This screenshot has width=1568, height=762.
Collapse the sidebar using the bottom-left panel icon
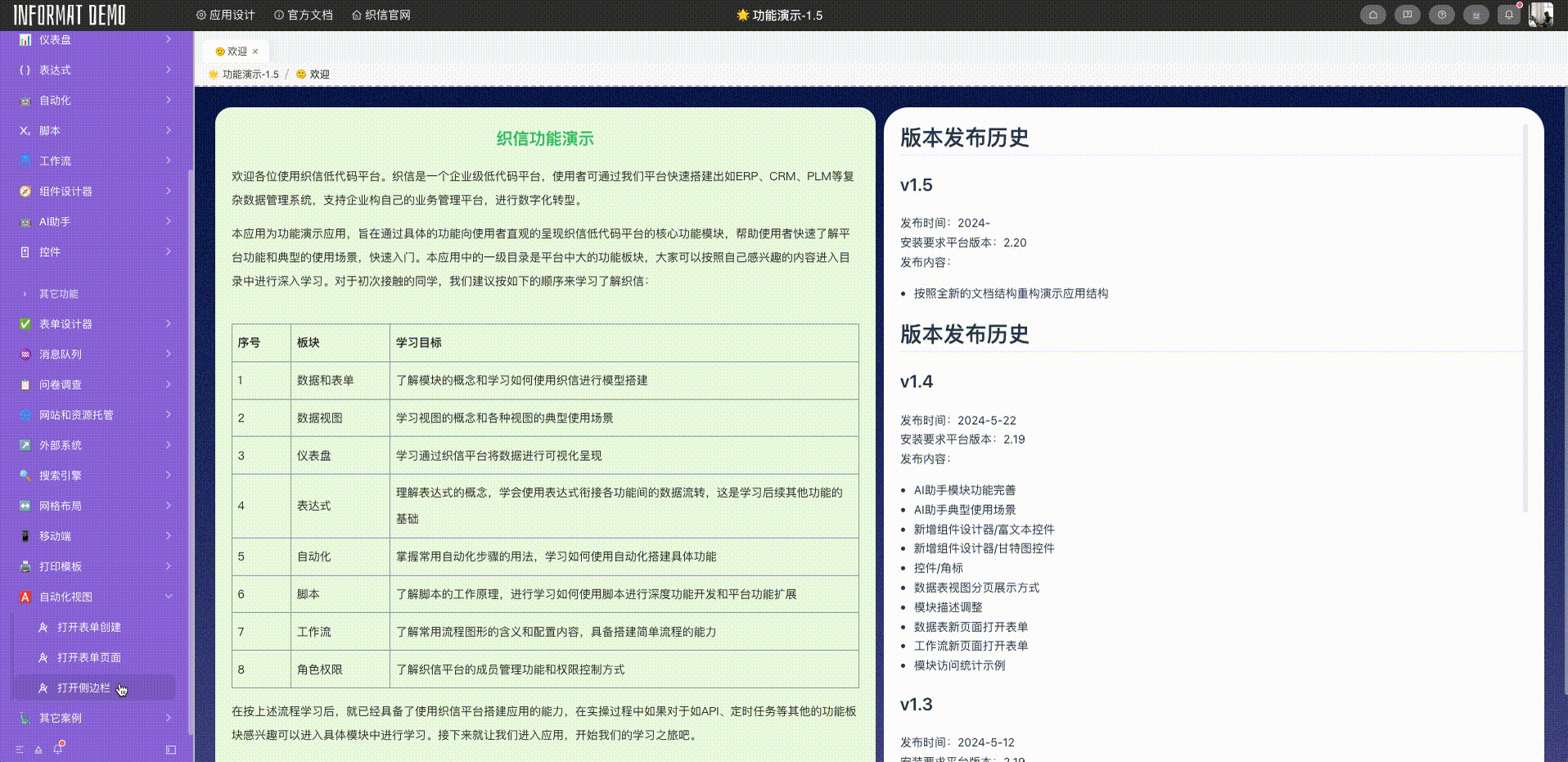pos(171,749)
